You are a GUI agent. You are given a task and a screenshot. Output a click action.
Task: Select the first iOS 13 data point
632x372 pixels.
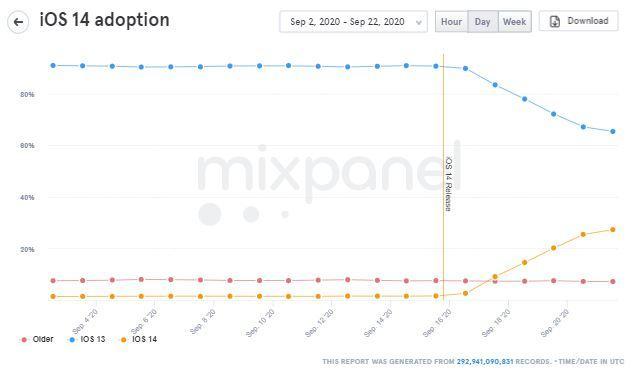[x=53, y=65]
